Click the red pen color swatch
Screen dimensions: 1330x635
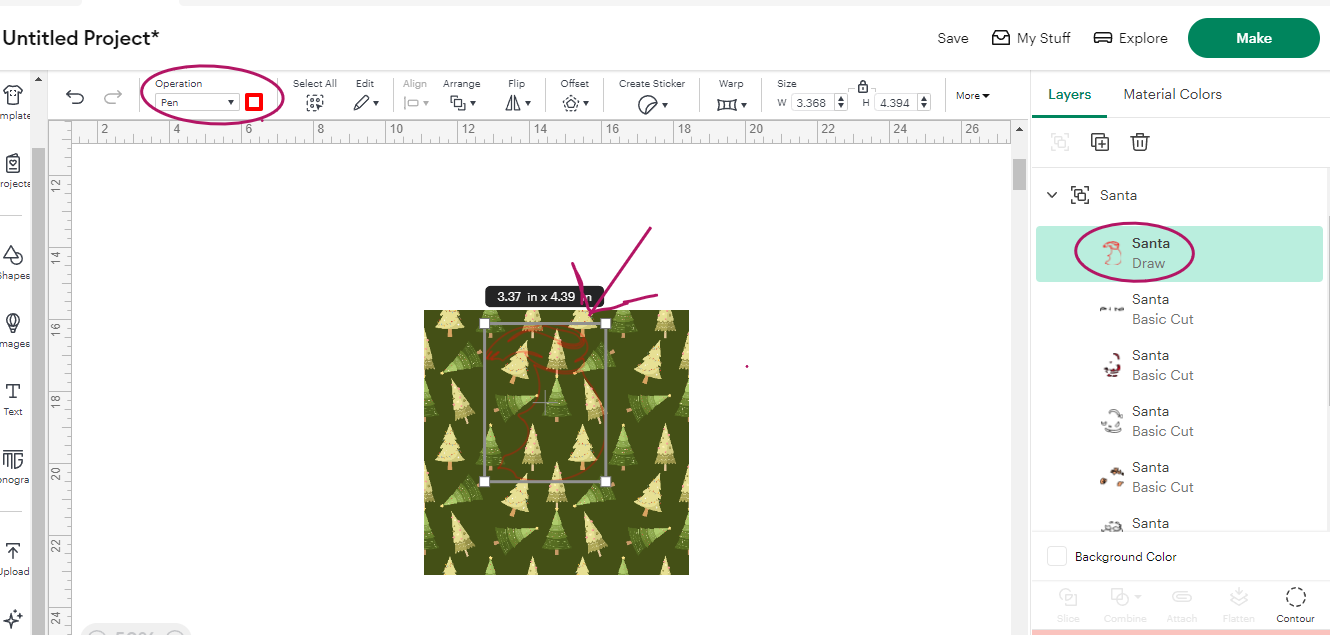pos(254,102)
